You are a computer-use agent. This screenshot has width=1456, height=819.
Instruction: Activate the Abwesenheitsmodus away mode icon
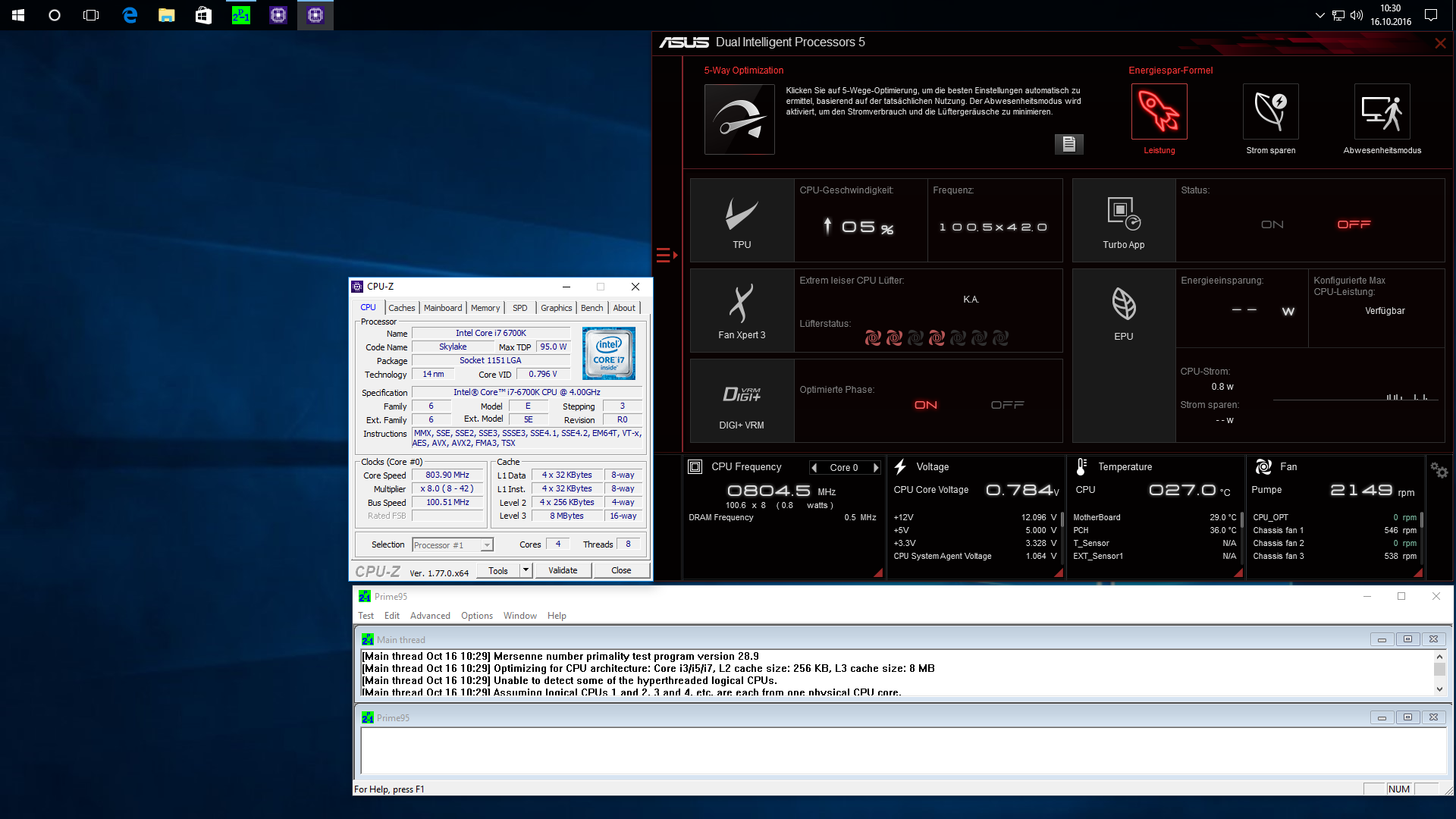click(1382, 112)
